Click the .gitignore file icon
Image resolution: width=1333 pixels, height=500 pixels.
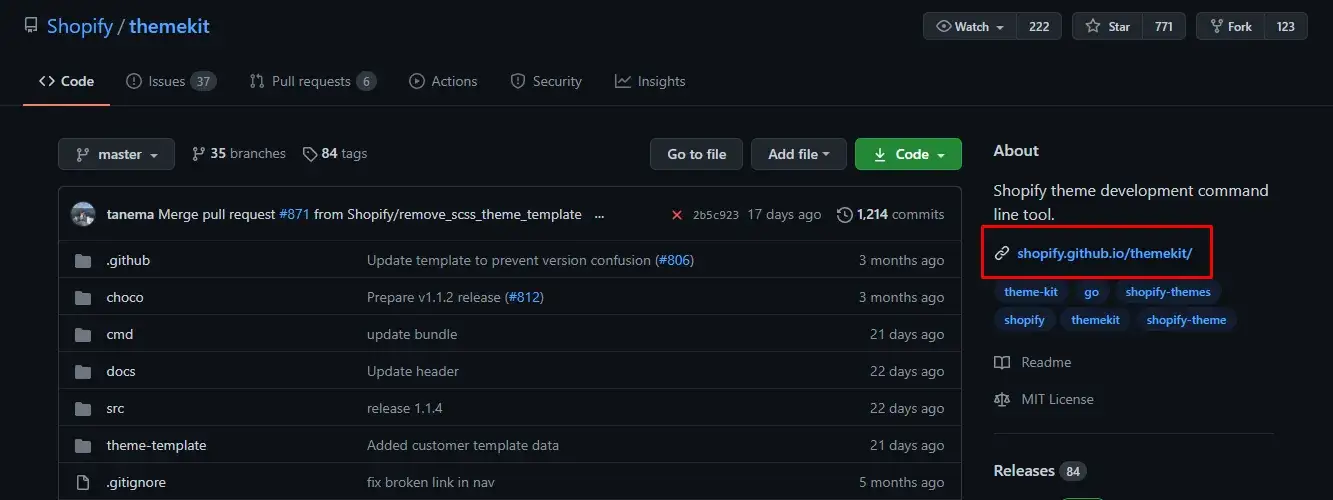83,482
